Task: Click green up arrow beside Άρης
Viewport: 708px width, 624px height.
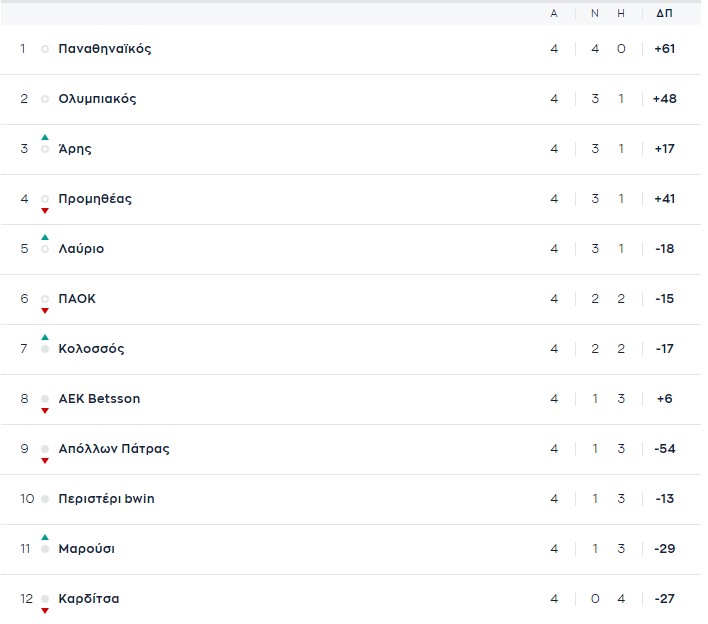Action: point(45,137)
